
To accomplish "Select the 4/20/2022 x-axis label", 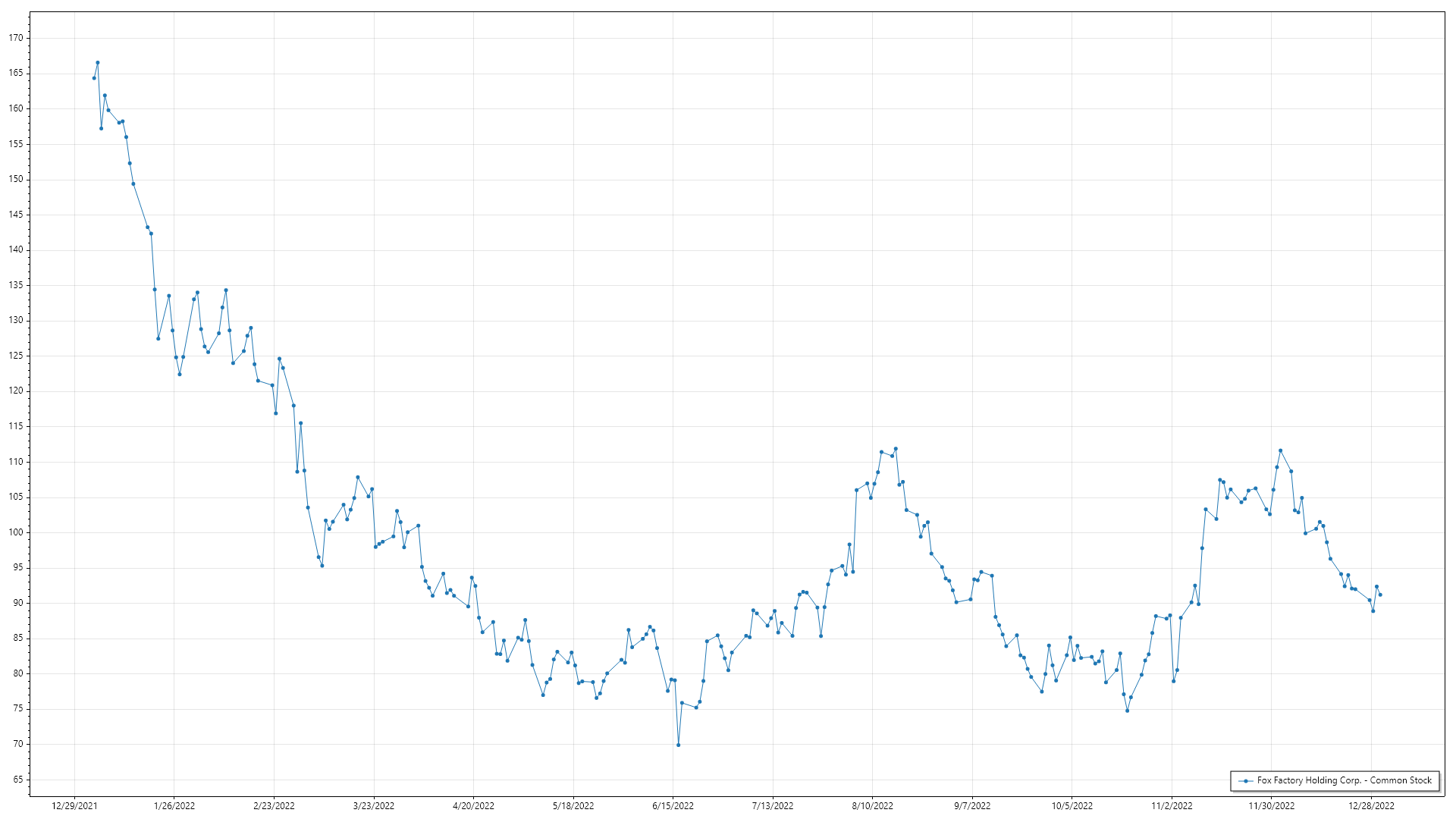I will pyautogui.click(x=473, y=806).
